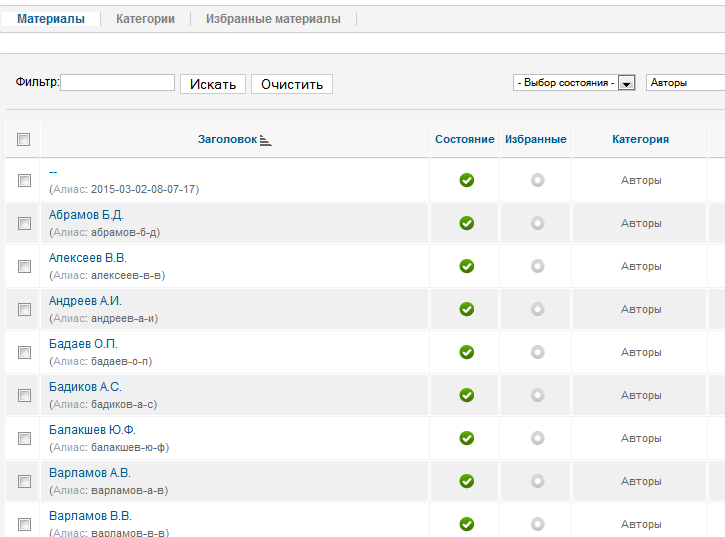This screenshot has height=537, width=725.
Task: Mark Балакшев Ю.Ф. as featured
Action: coord(537,438)
